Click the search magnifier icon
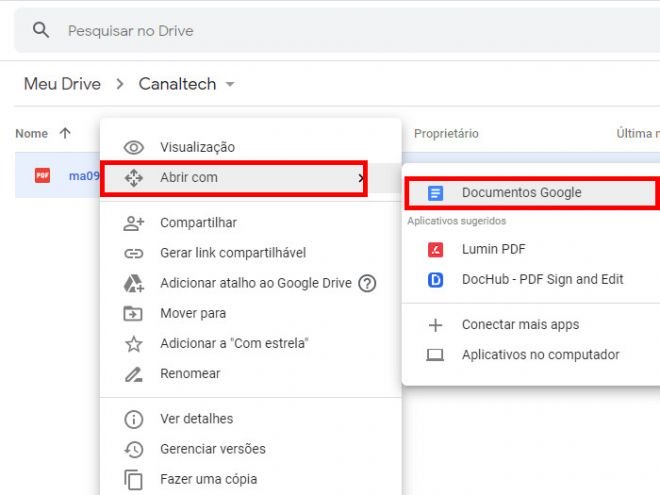Image resolution: width=660 pixels, height=495 pixels. coord(41,30)
